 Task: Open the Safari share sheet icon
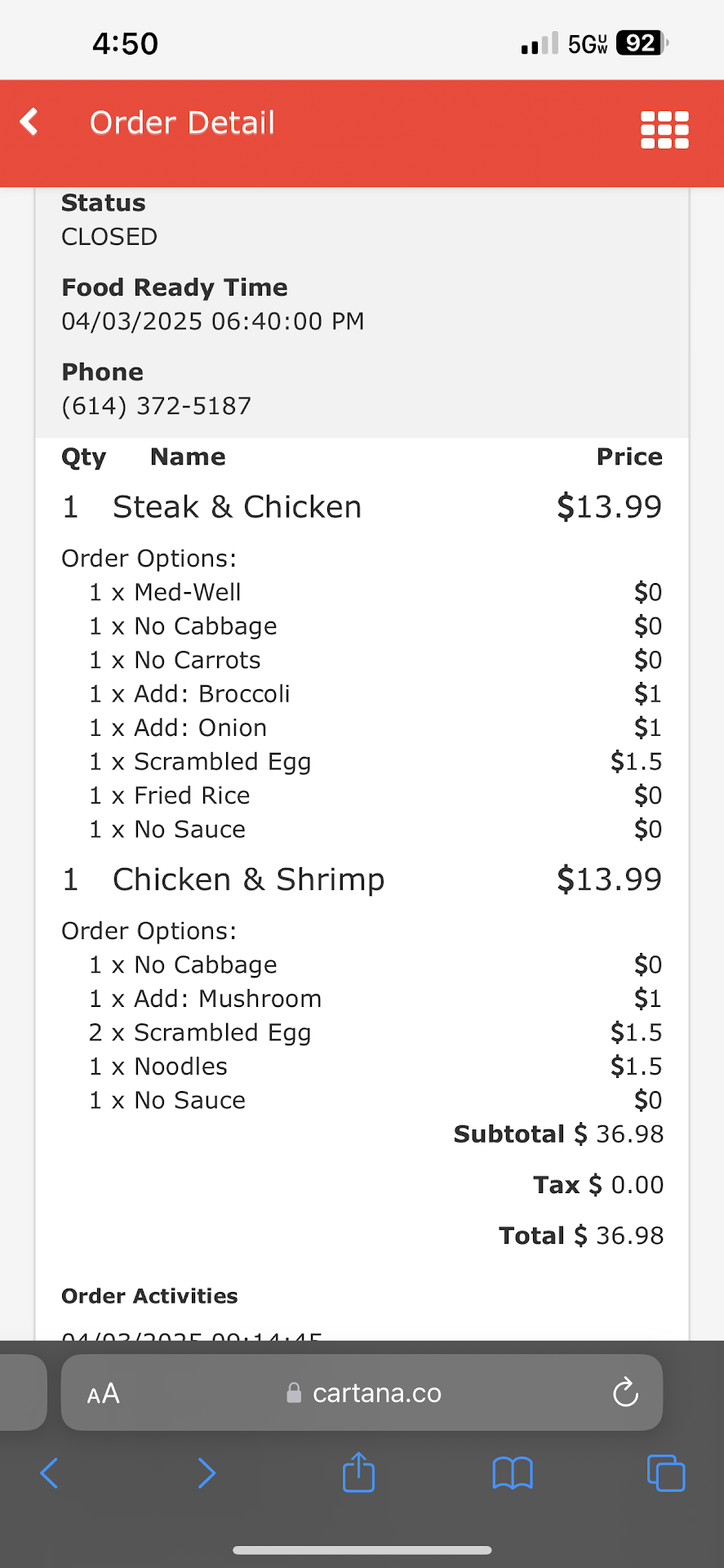pyautogui.click(x=358, y=1472)
